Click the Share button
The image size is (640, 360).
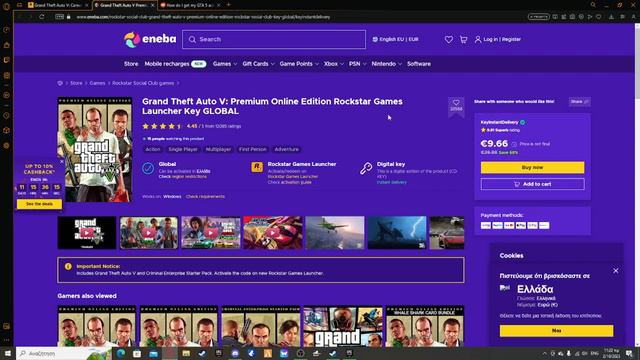580,102
